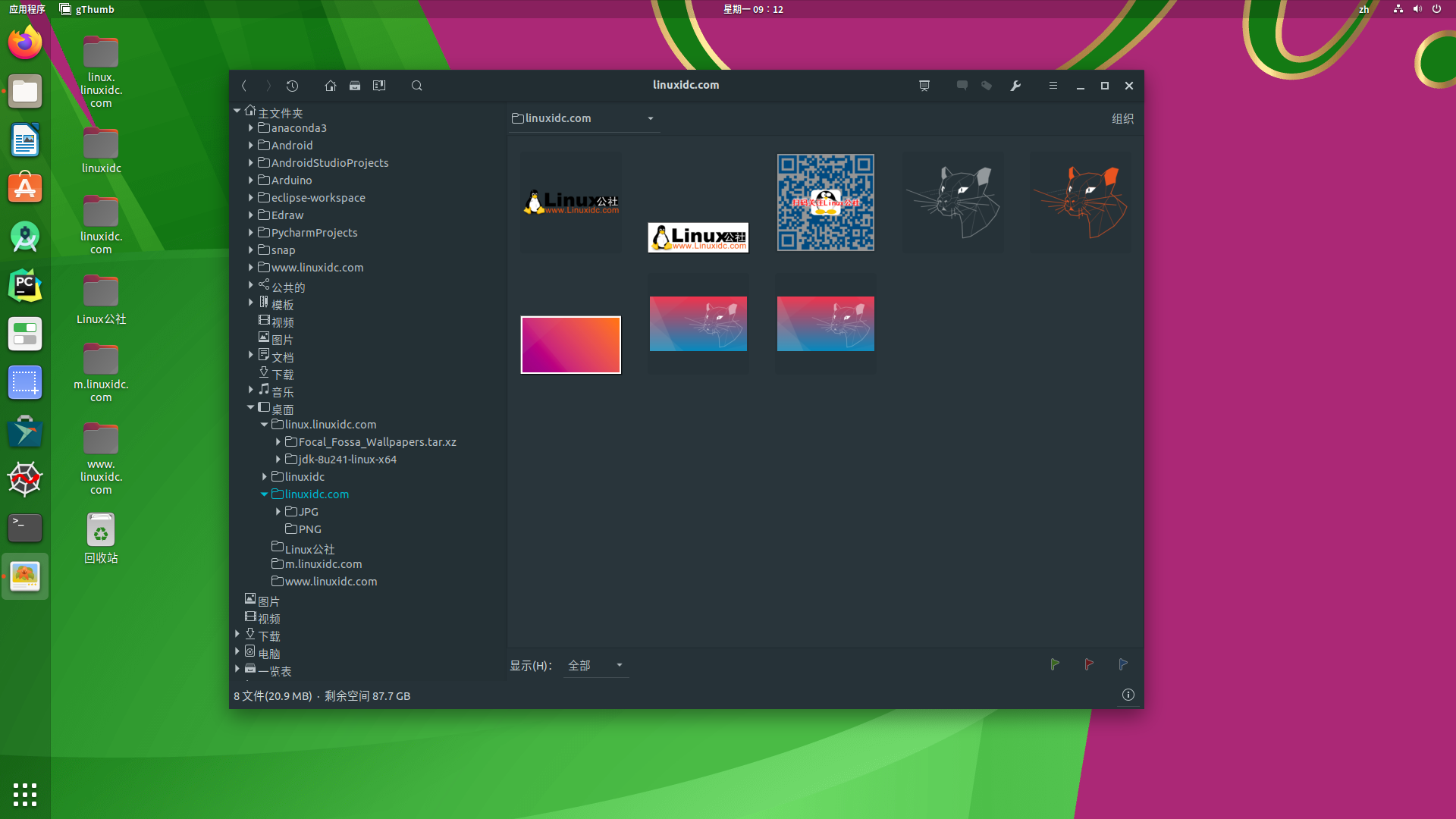Open the PNG folder in the sidebar tree
The image size is (1456, 819).
click(x=308, y=529)
